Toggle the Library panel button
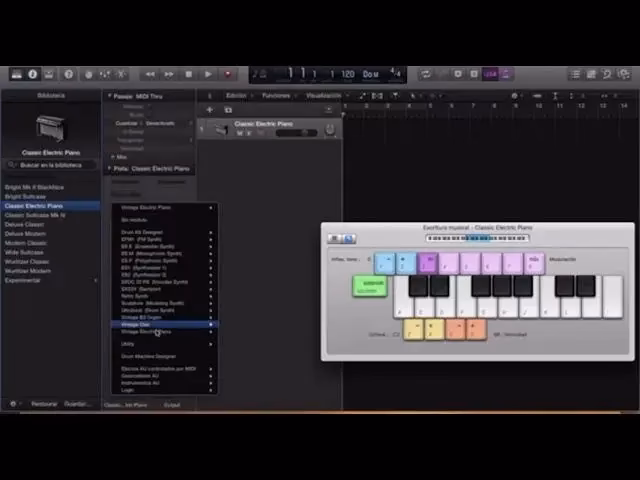 coord(16,74)
